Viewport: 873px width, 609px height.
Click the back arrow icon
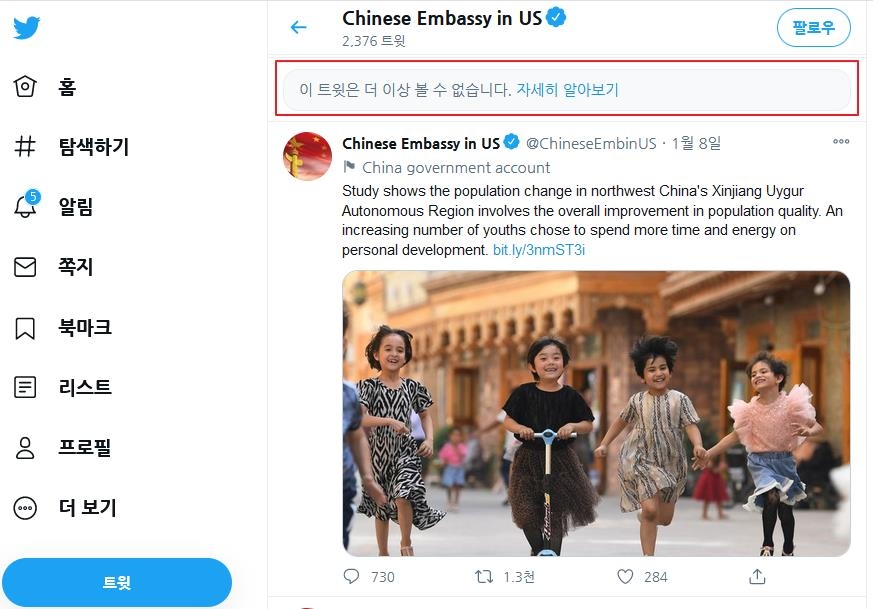tap(298, 27)
